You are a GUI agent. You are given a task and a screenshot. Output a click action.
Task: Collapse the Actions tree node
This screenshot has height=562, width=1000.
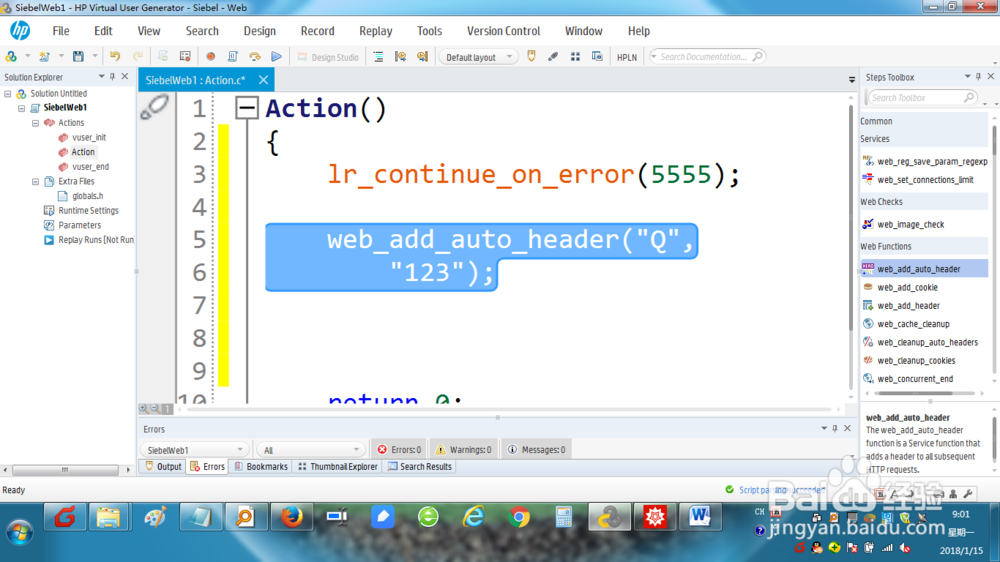[36, 123]
